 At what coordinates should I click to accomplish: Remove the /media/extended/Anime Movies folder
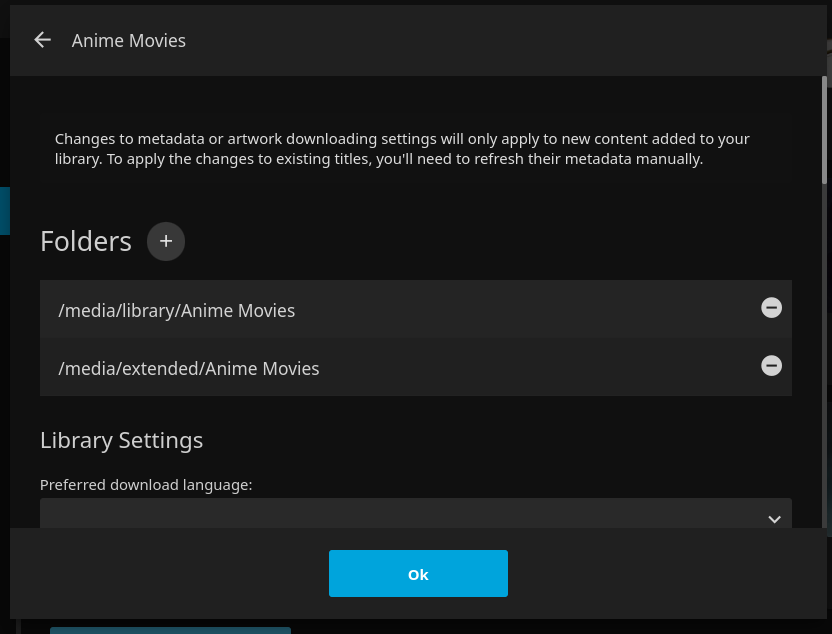pos(771,366)
